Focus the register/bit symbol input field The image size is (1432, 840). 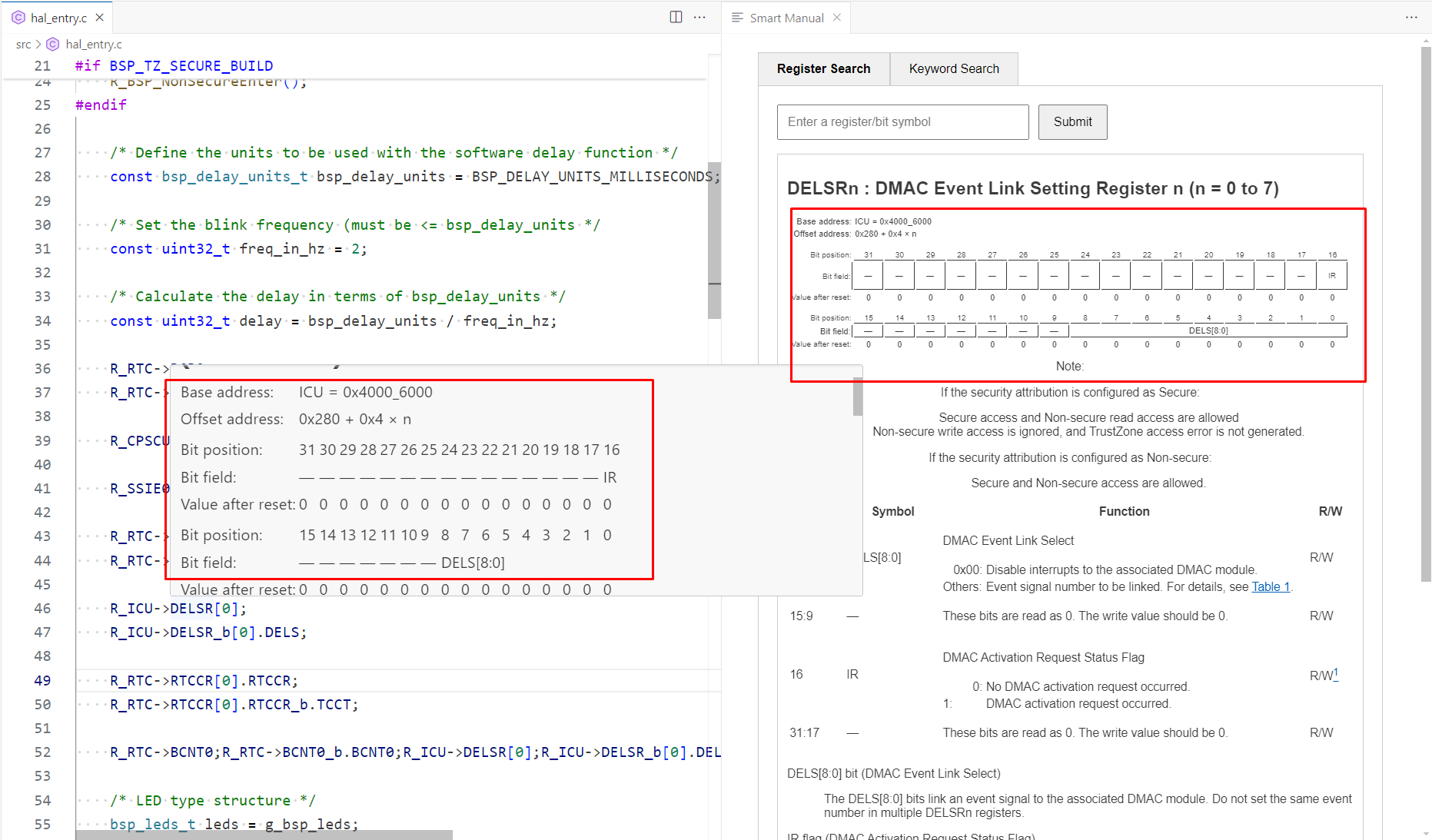pyautogui.click(x=902, y=122)
